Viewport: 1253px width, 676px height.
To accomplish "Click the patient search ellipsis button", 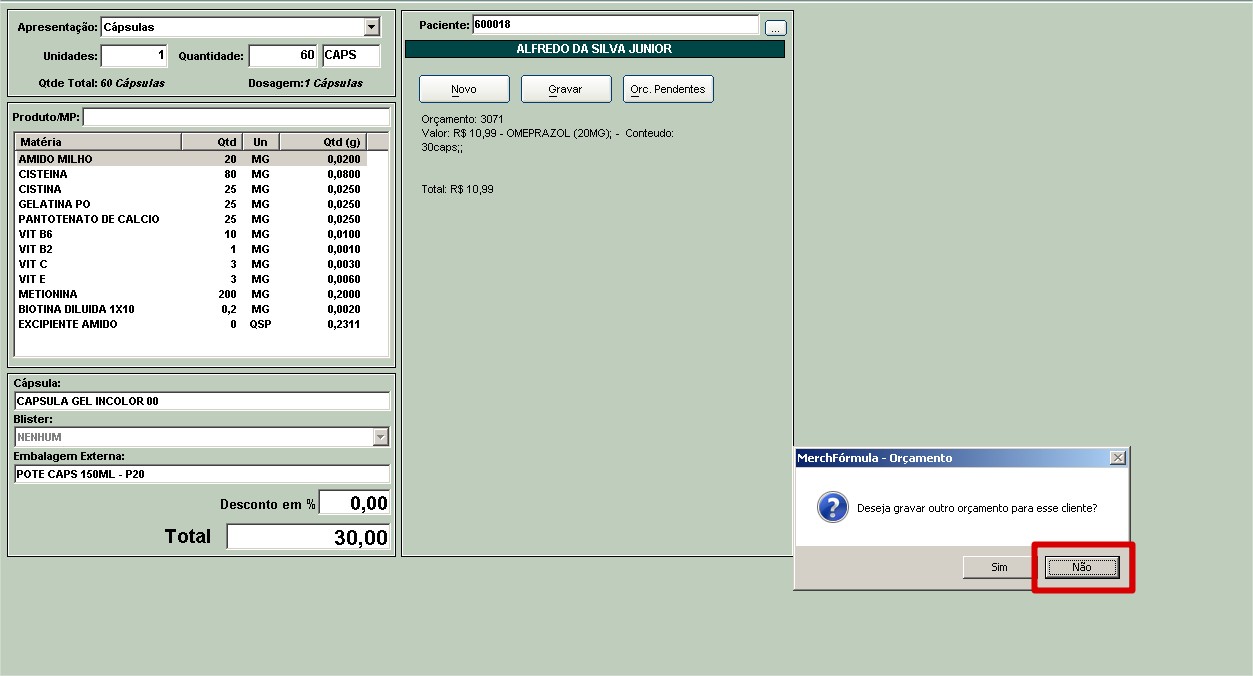I will (x=775, y=28).
